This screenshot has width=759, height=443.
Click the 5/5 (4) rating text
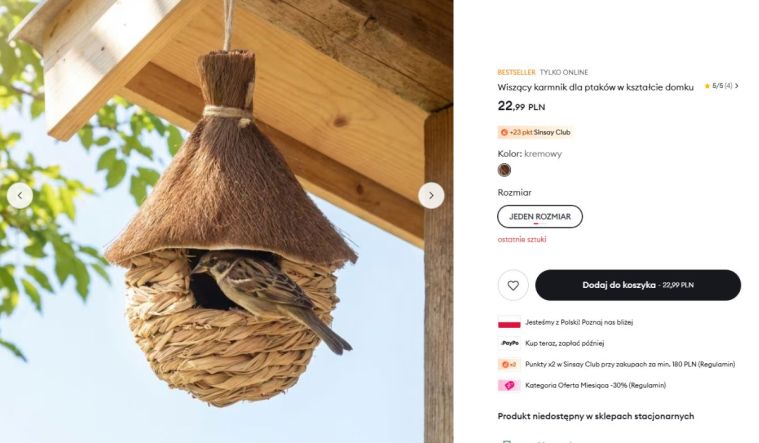click(722, 86)
